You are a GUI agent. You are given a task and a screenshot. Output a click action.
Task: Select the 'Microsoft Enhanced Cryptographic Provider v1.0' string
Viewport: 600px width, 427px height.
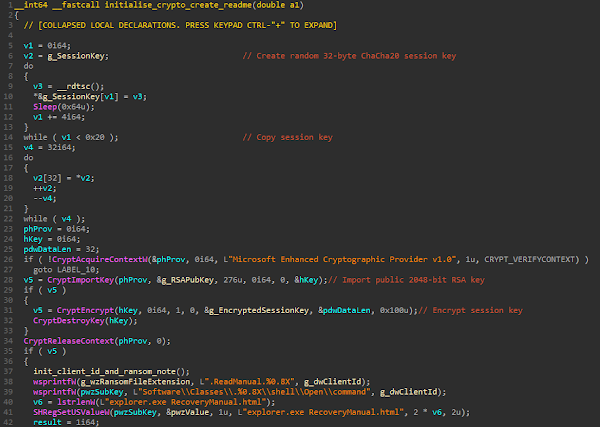pyautogui.click(x=343, y=259)
